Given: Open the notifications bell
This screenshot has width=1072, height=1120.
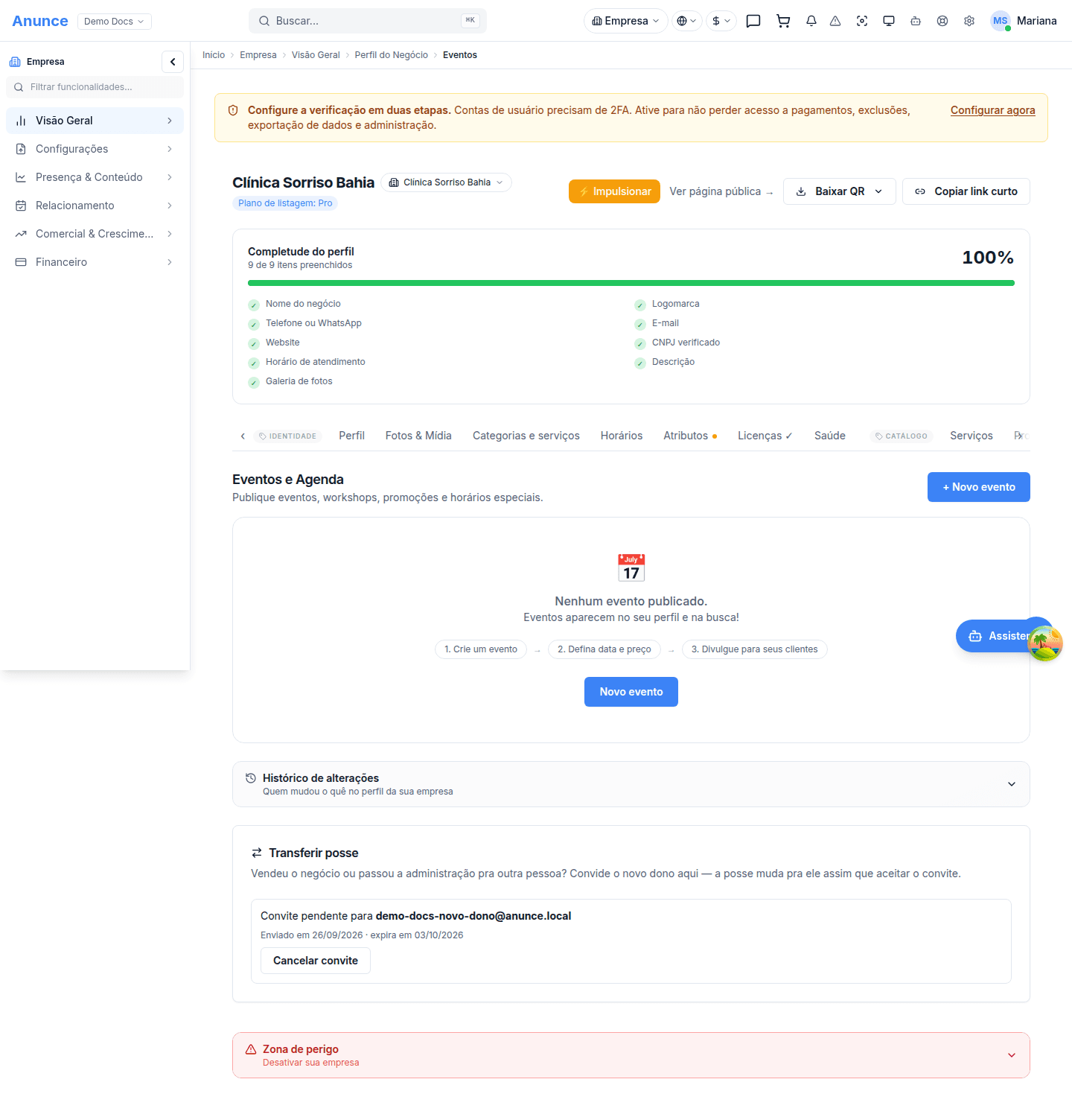Looking at the screenshot, I should [x=811, y=21].
